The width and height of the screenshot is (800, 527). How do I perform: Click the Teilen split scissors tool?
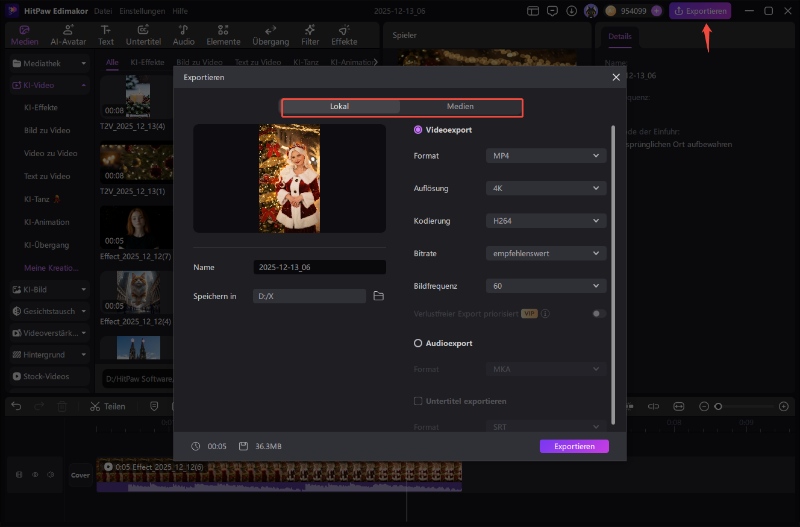click(x=107, y=407)
